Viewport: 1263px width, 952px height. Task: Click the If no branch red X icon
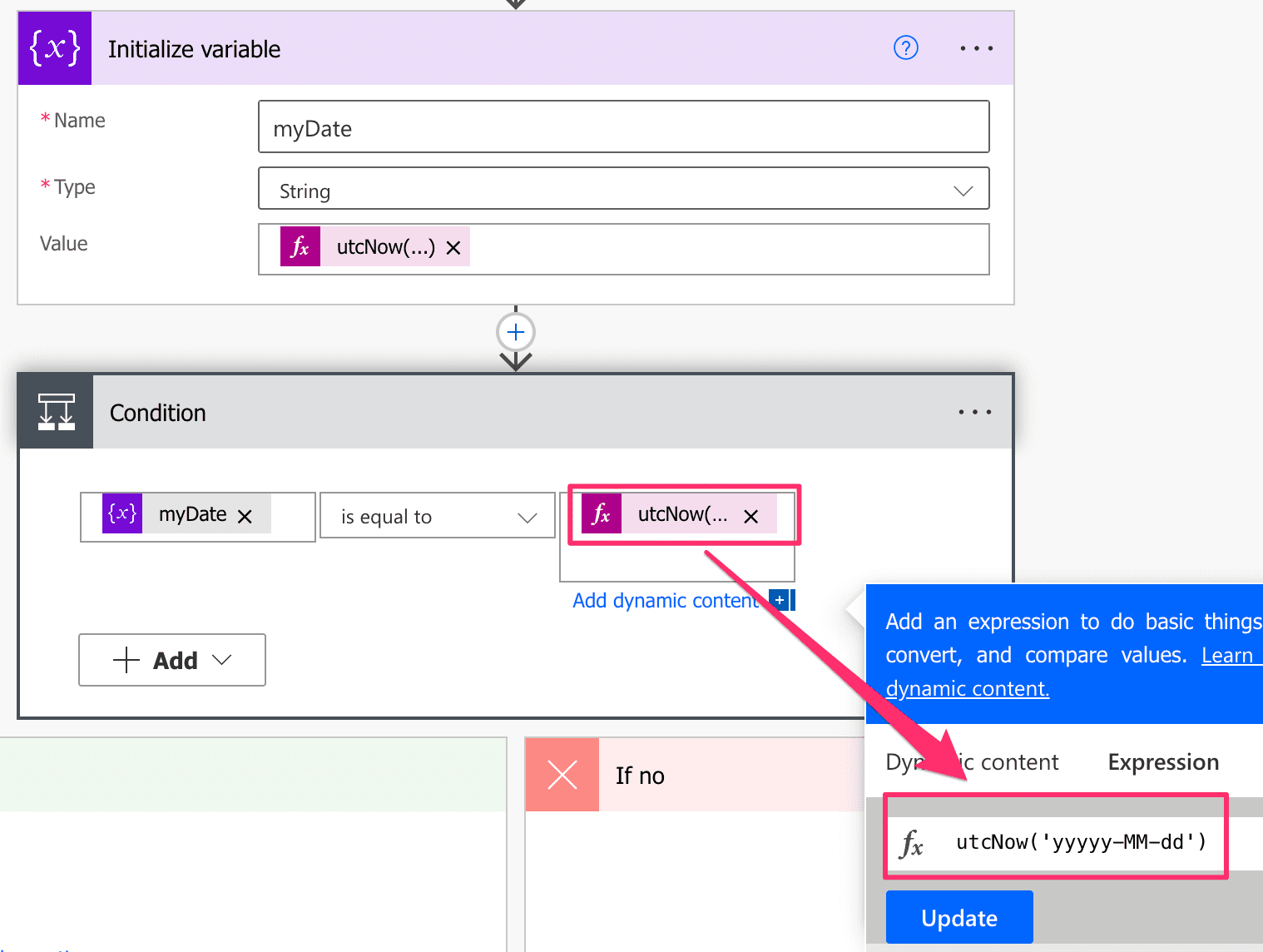[x=562, y=775]
